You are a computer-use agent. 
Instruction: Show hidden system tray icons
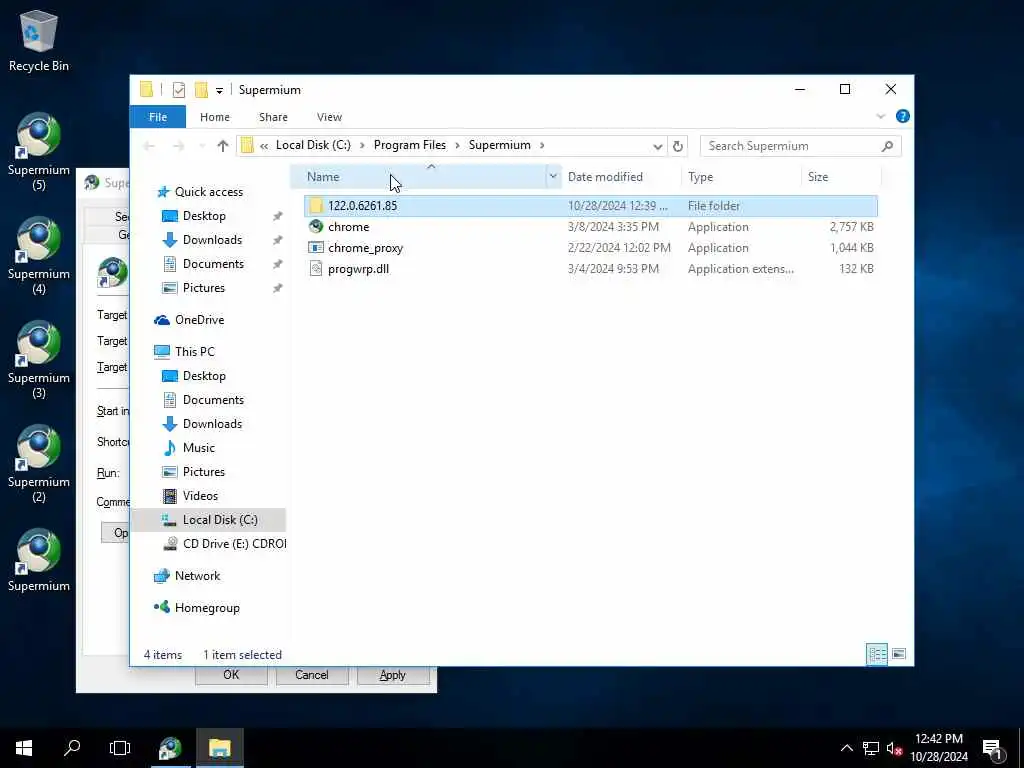(846, 748)
